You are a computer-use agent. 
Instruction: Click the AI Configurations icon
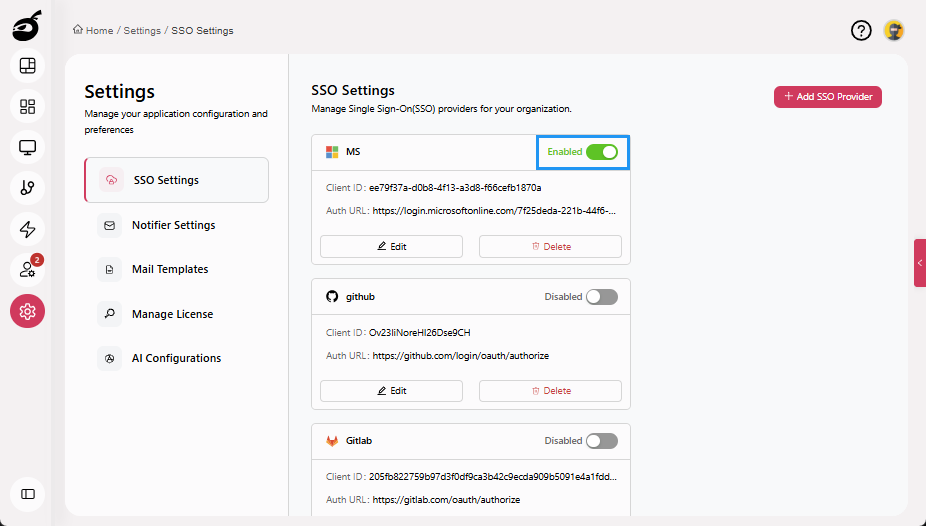pyautogui.click(x=109, y=358)
